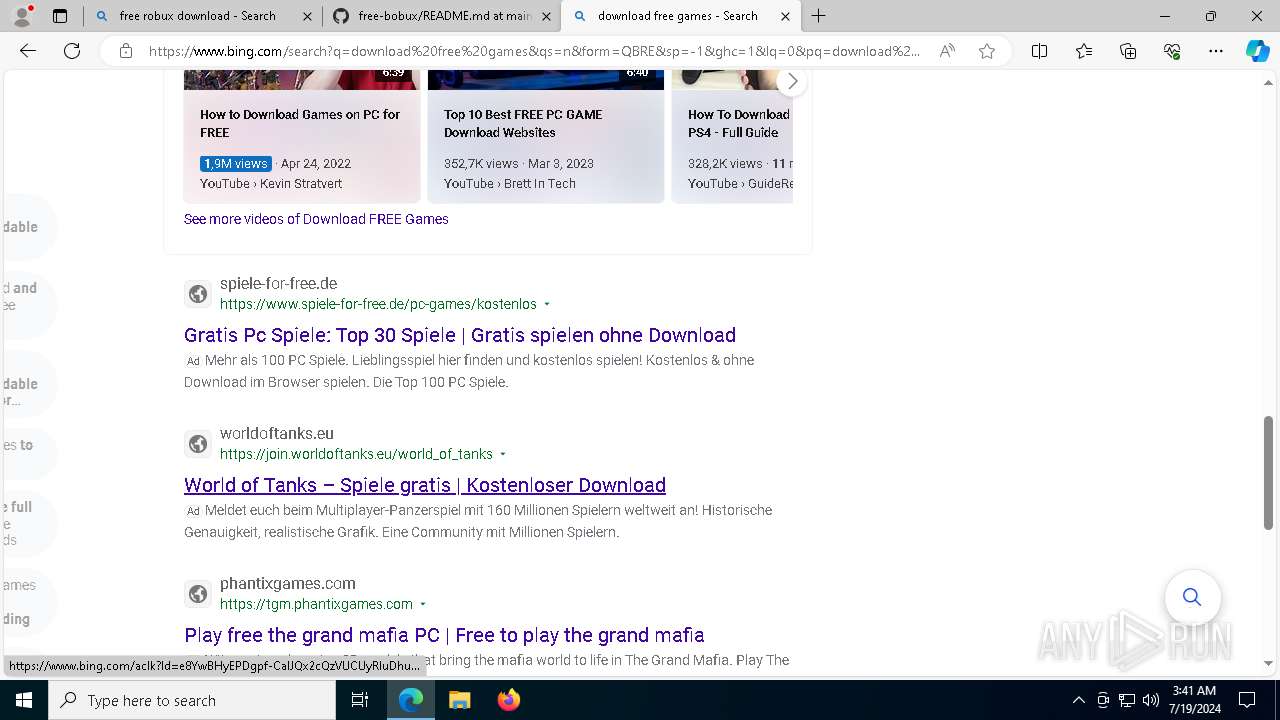This screenshot has height=720, width=1280.
Task: Reload the page with refresh icon
Action: pyautogui.click(x=72, y=51)
